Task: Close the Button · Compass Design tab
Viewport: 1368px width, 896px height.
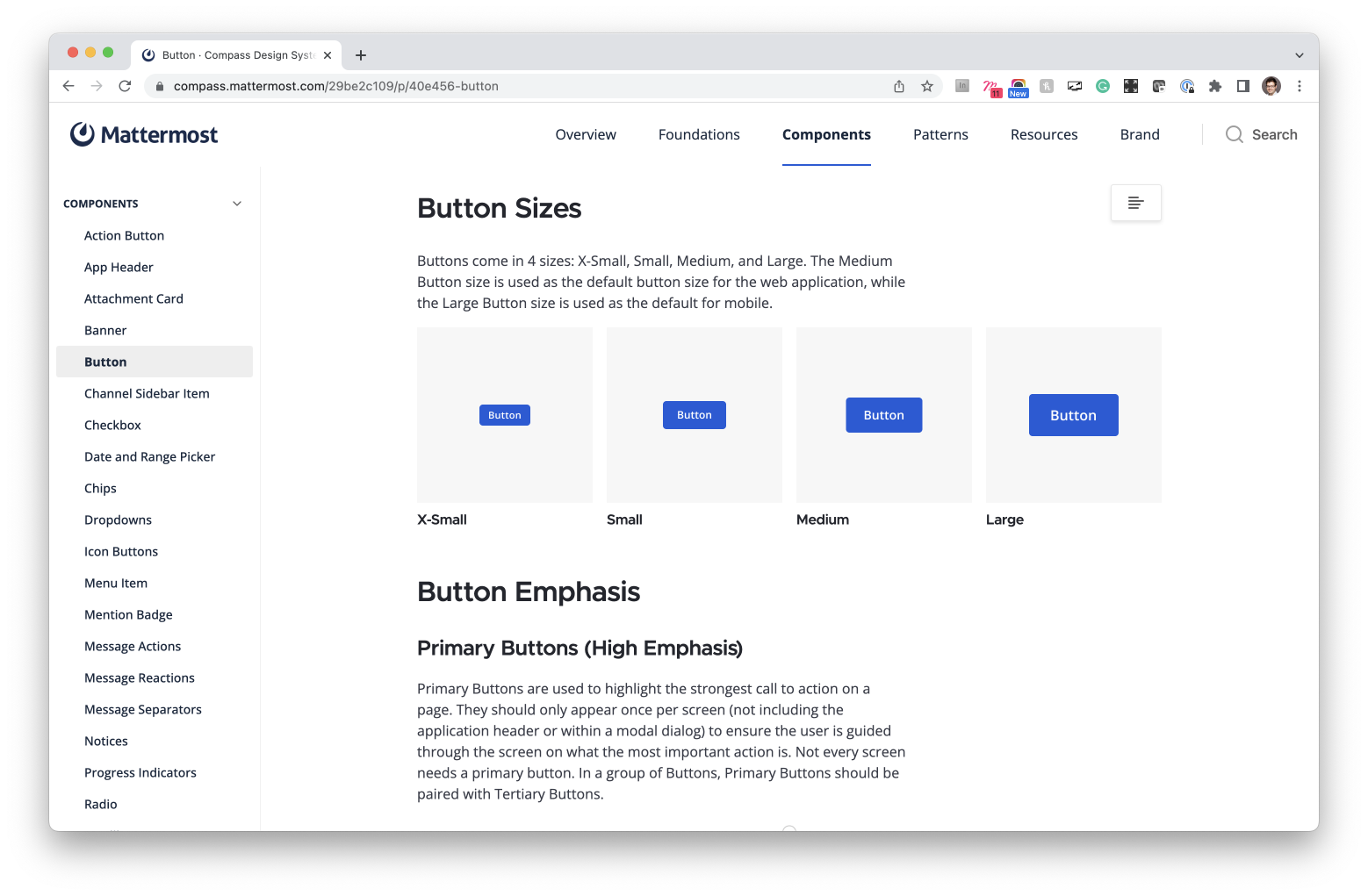Action: 328,55
